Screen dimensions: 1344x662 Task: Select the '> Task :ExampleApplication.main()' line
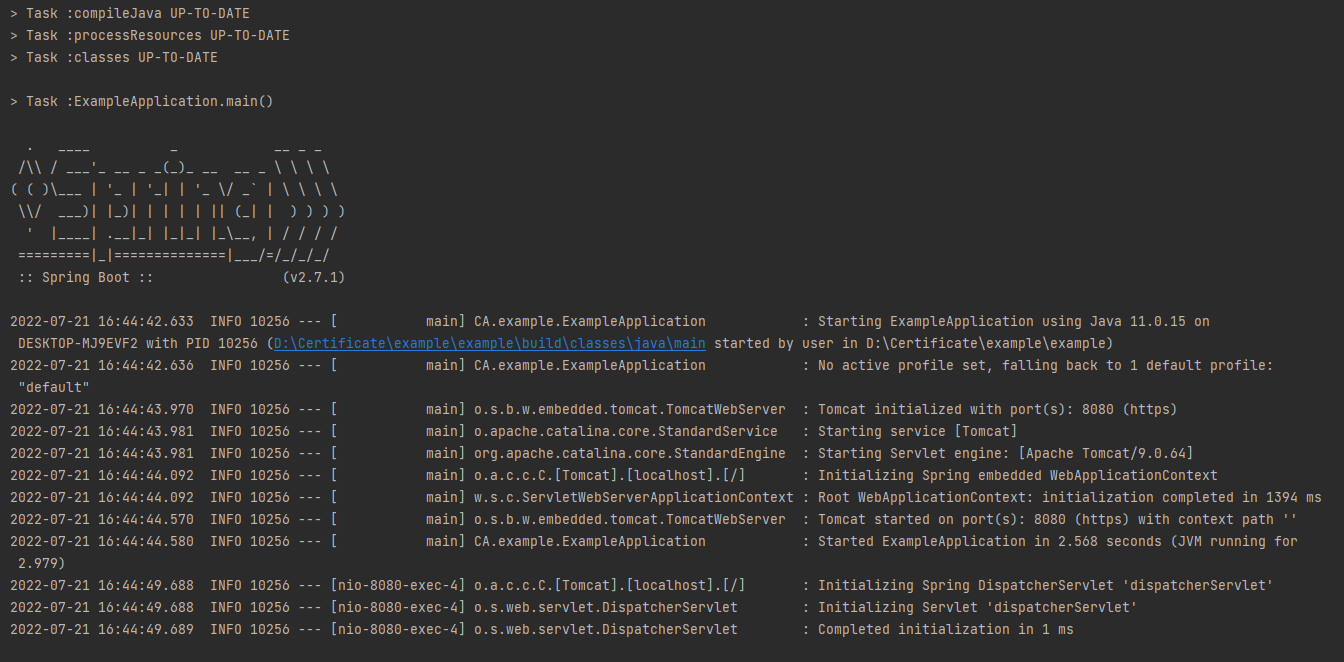click(142, 101)
